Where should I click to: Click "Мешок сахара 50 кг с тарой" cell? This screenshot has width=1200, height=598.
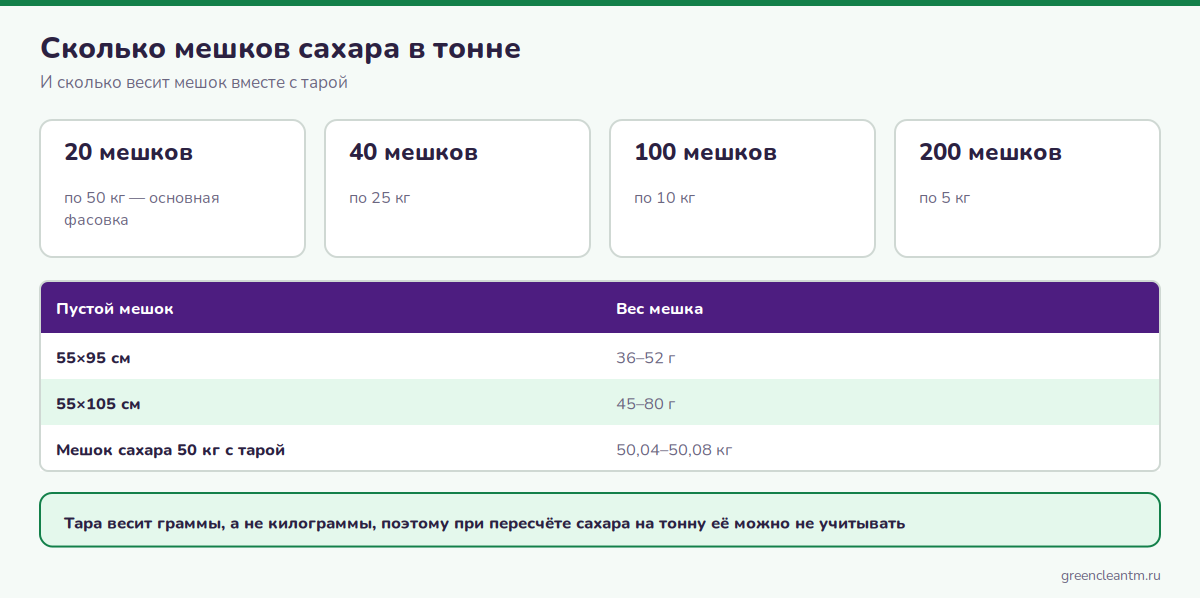click(171, 450)
